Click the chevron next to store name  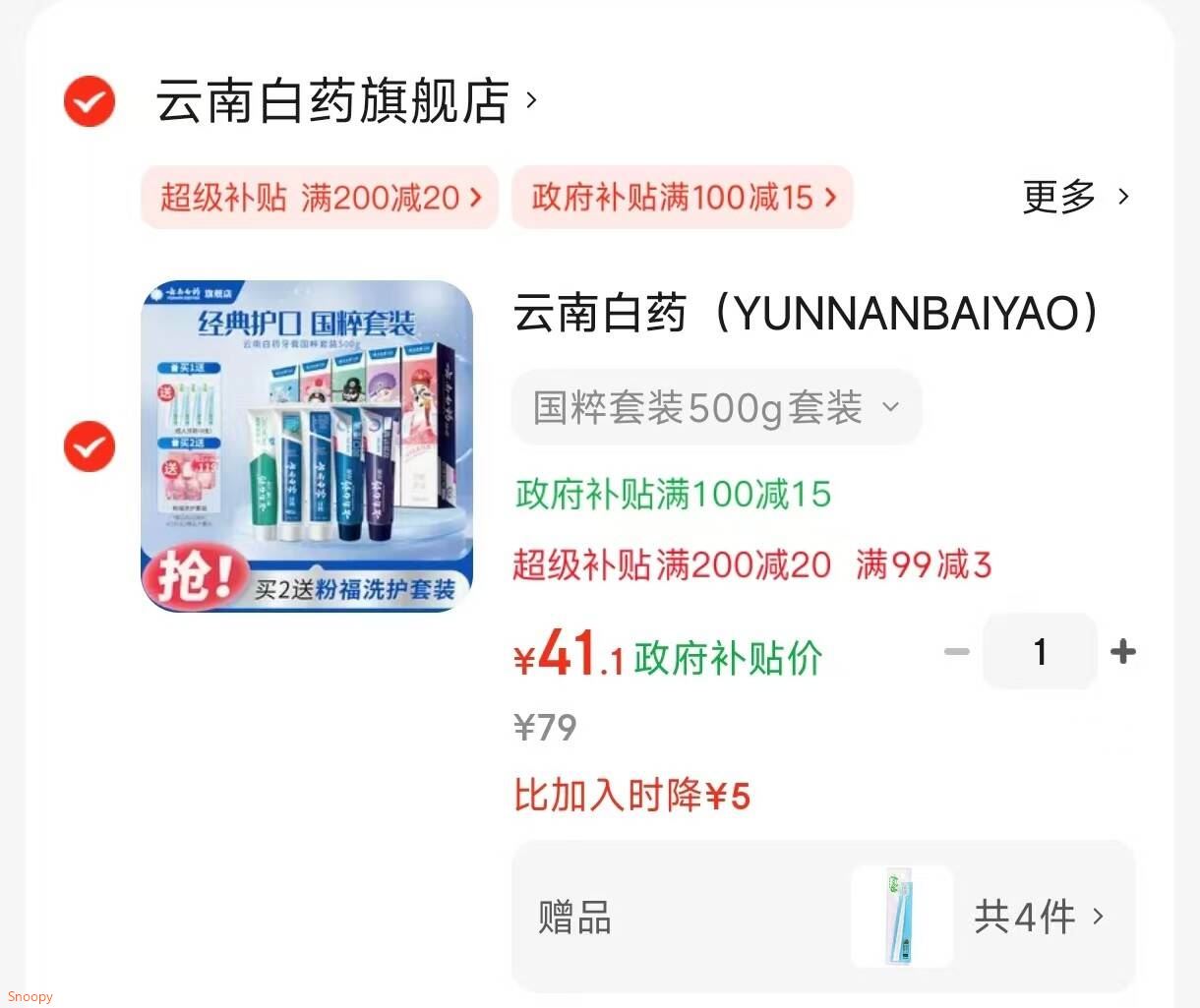[532, 100]
